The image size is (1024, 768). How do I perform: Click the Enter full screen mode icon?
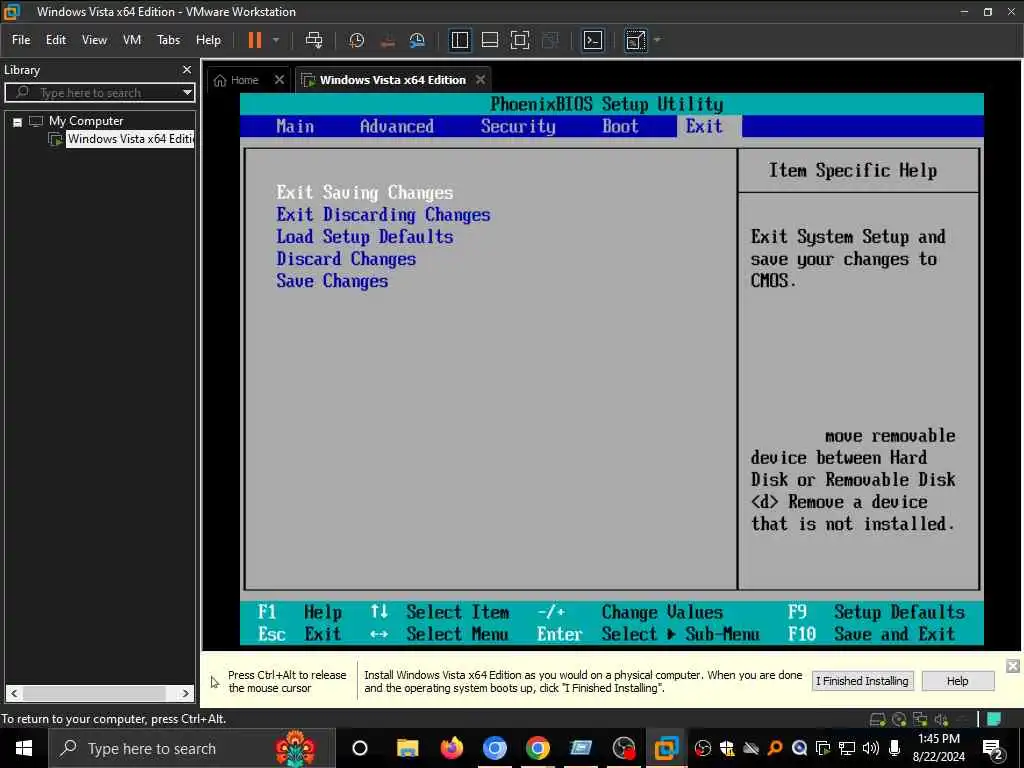(x=520, y=40)
